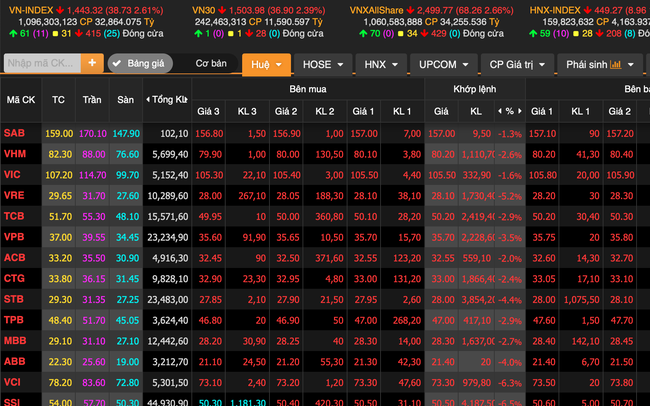Click TCB total volume 15,571,60
The height and width of the screenshot is (406, 650).
(x=167, y=216)
